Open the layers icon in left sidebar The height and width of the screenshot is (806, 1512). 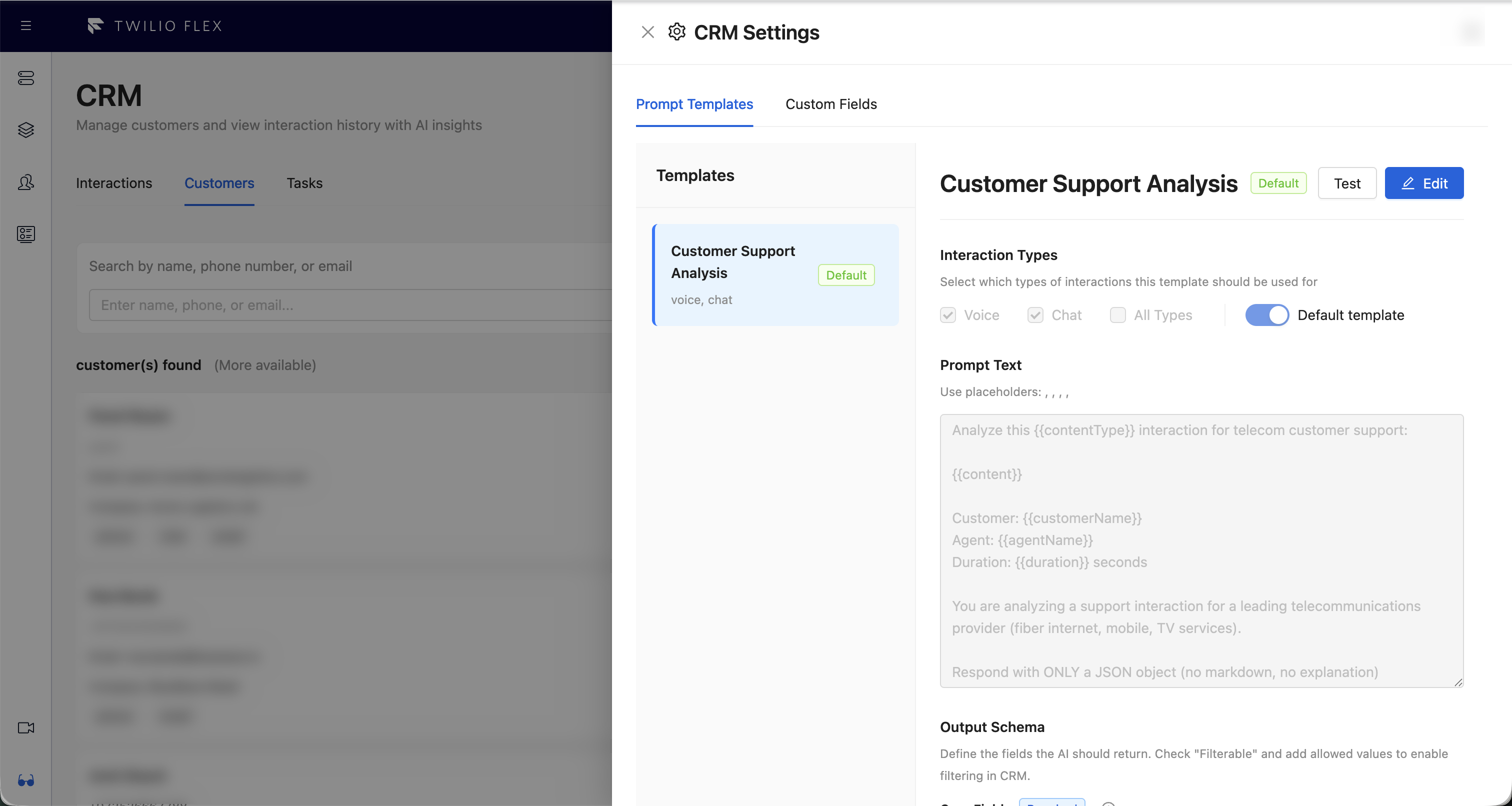pos(26,129)
